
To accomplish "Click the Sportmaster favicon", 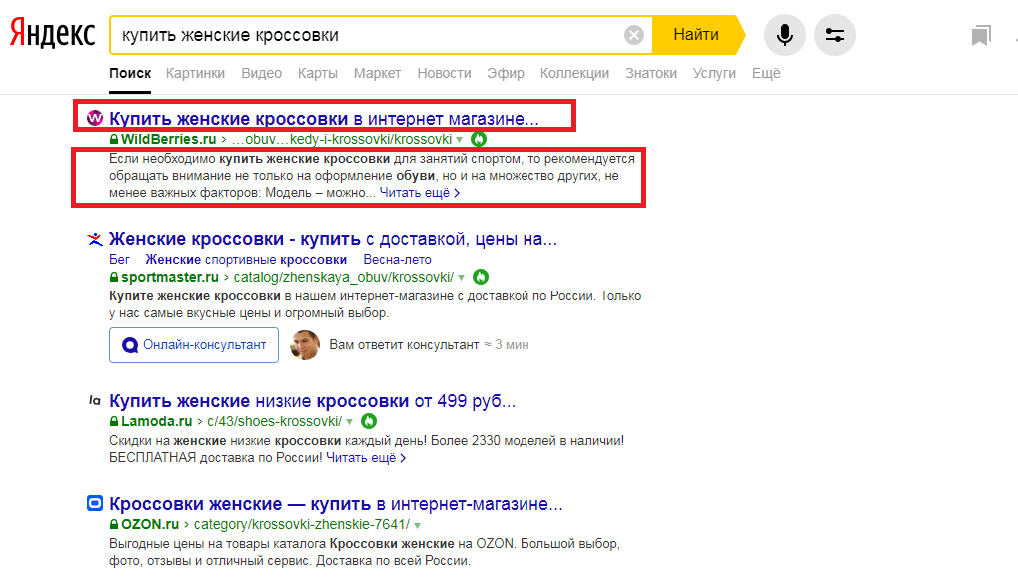I will click(x=95, y=239).
